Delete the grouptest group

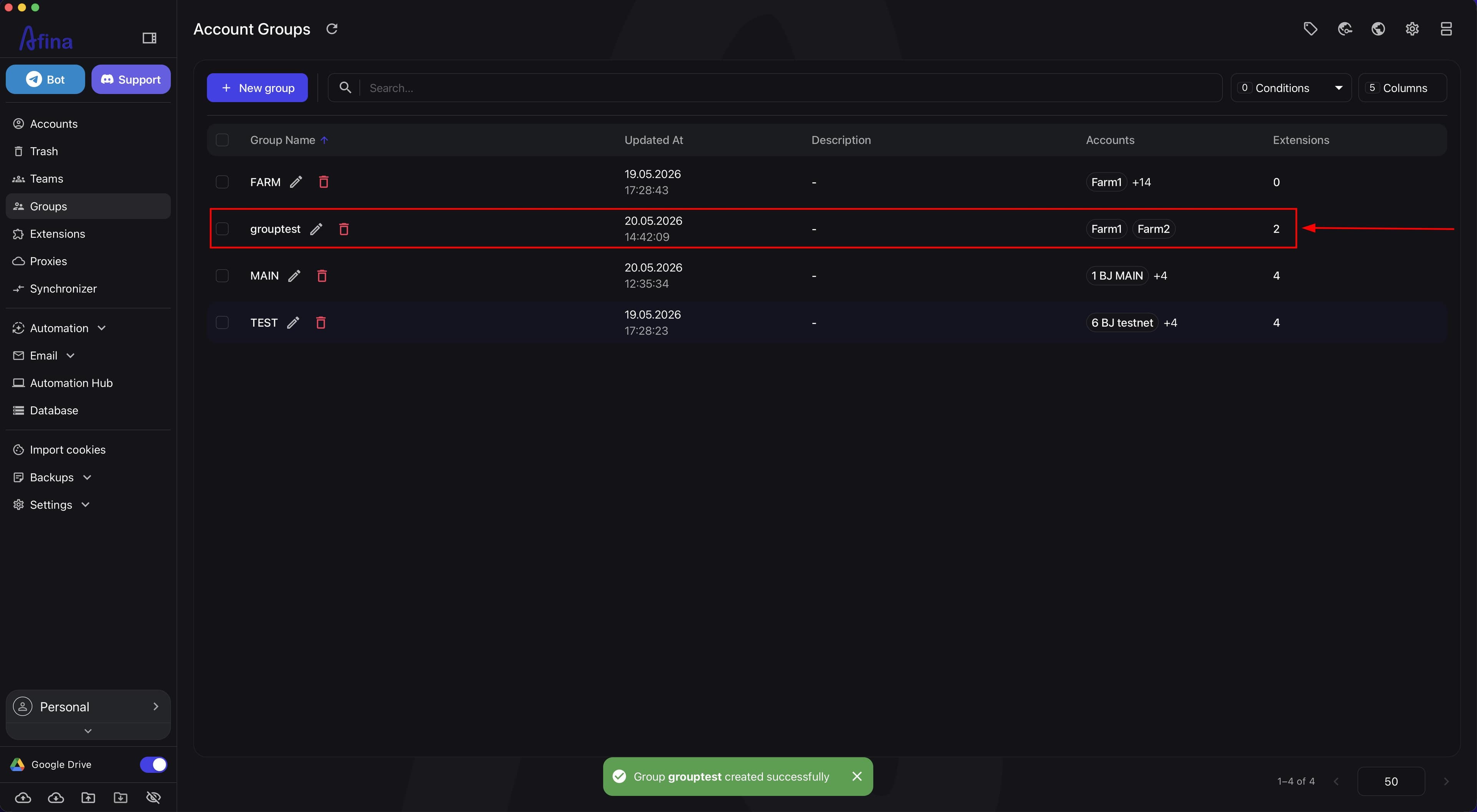(x=343, y=229)
